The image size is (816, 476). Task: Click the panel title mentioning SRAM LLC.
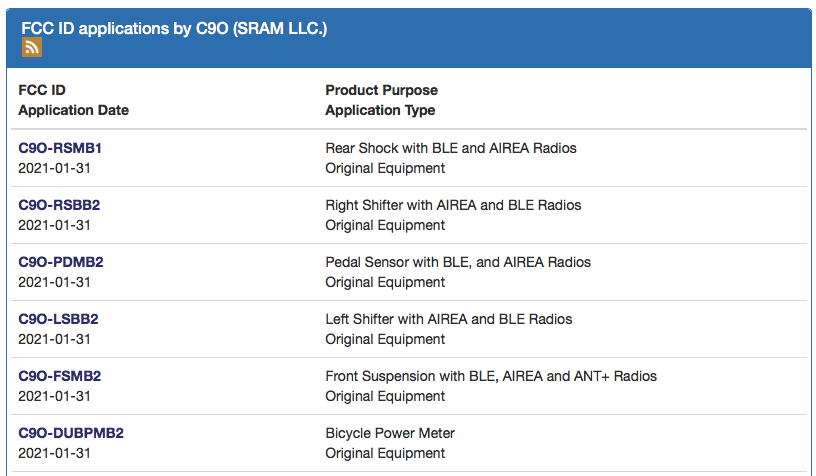(175, 28)
